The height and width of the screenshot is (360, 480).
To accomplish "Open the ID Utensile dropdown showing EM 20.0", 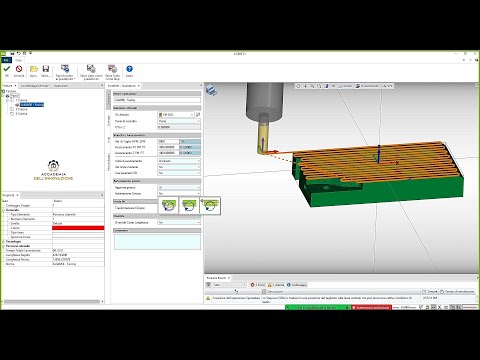I will tap(176, 115).
